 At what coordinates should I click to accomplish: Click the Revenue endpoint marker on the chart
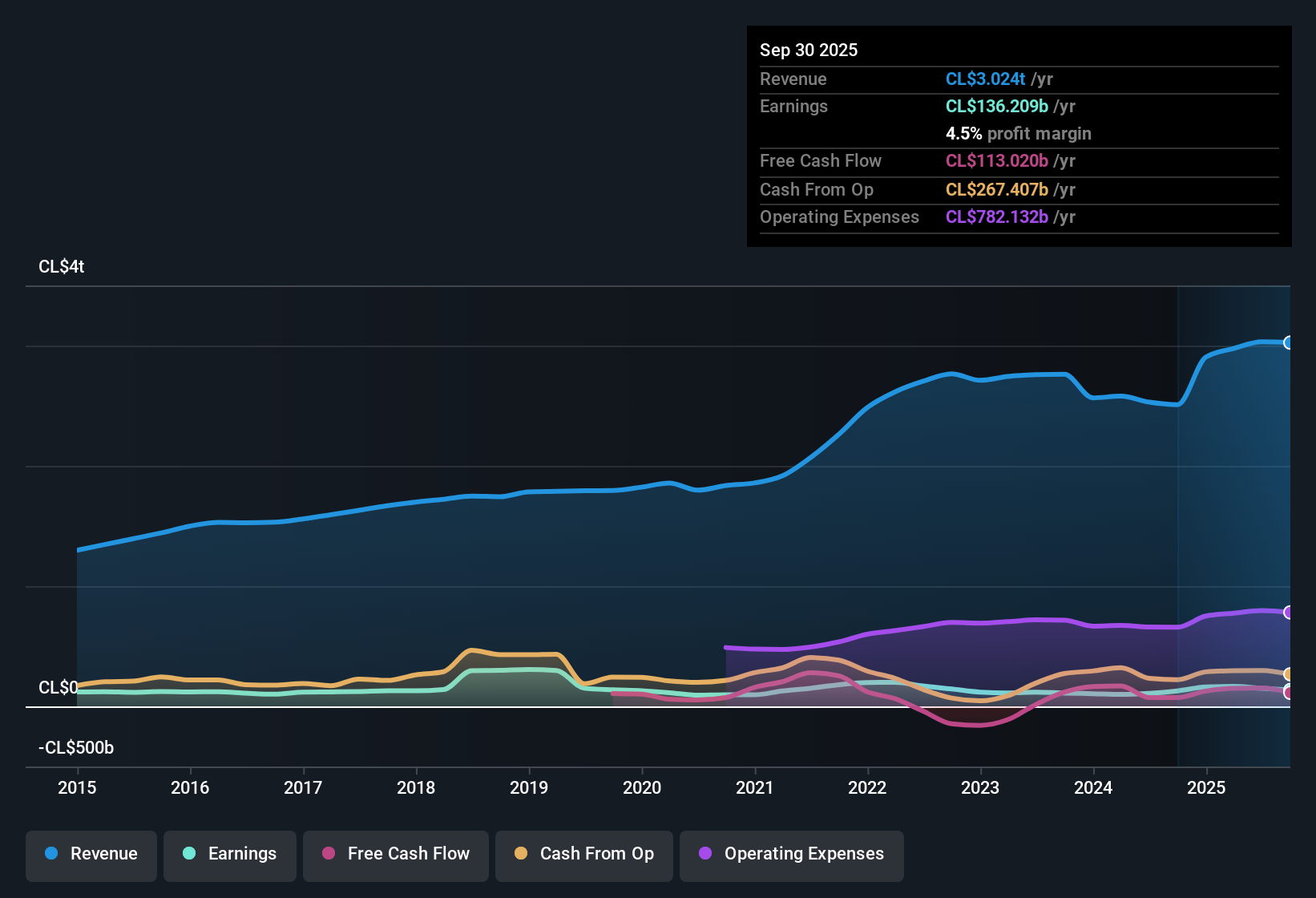point(1289,343)
